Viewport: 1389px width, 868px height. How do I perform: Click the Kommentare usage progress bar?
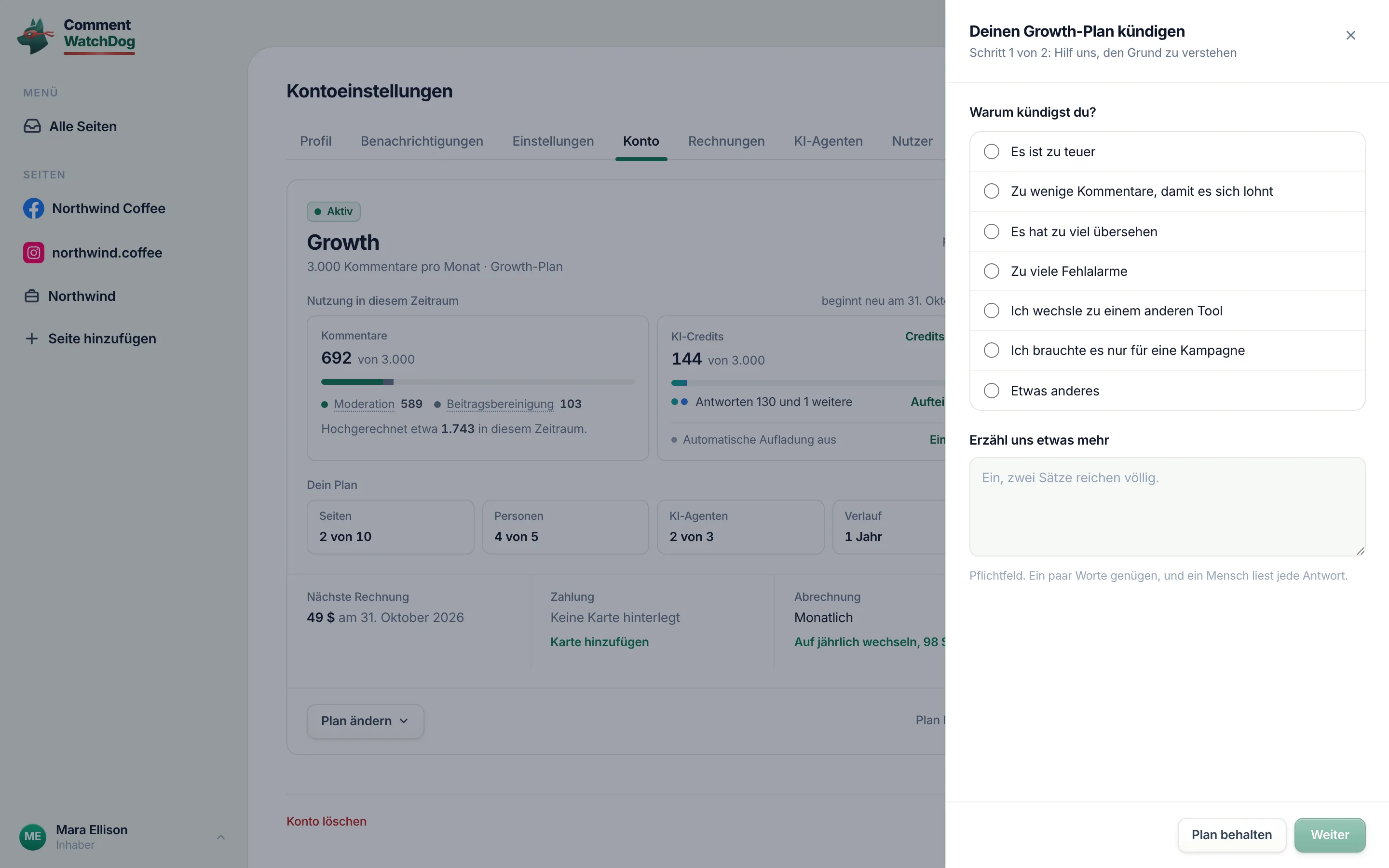(477, 382)
